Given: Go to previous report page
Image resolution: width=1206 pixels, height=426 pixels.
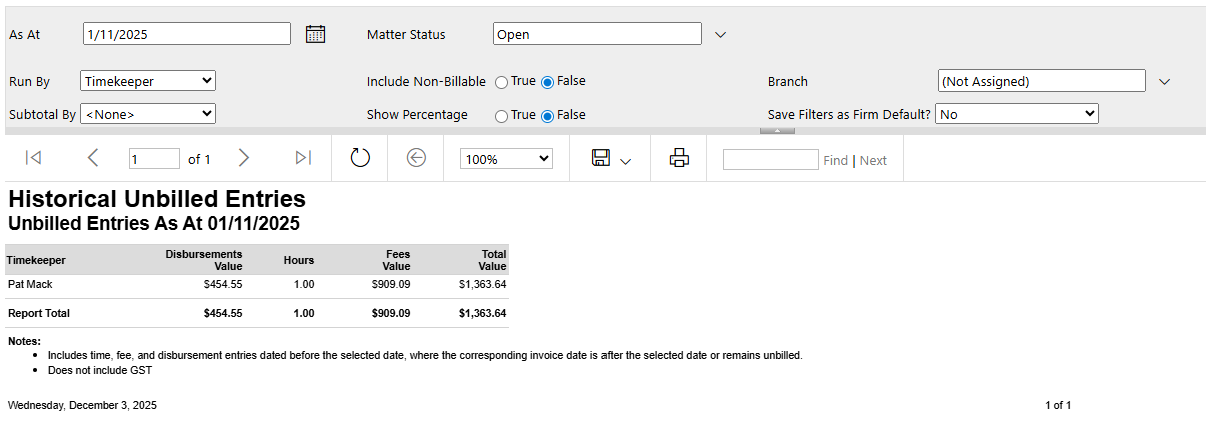Looking at the screenshot, I should click(x=93, y=158).
